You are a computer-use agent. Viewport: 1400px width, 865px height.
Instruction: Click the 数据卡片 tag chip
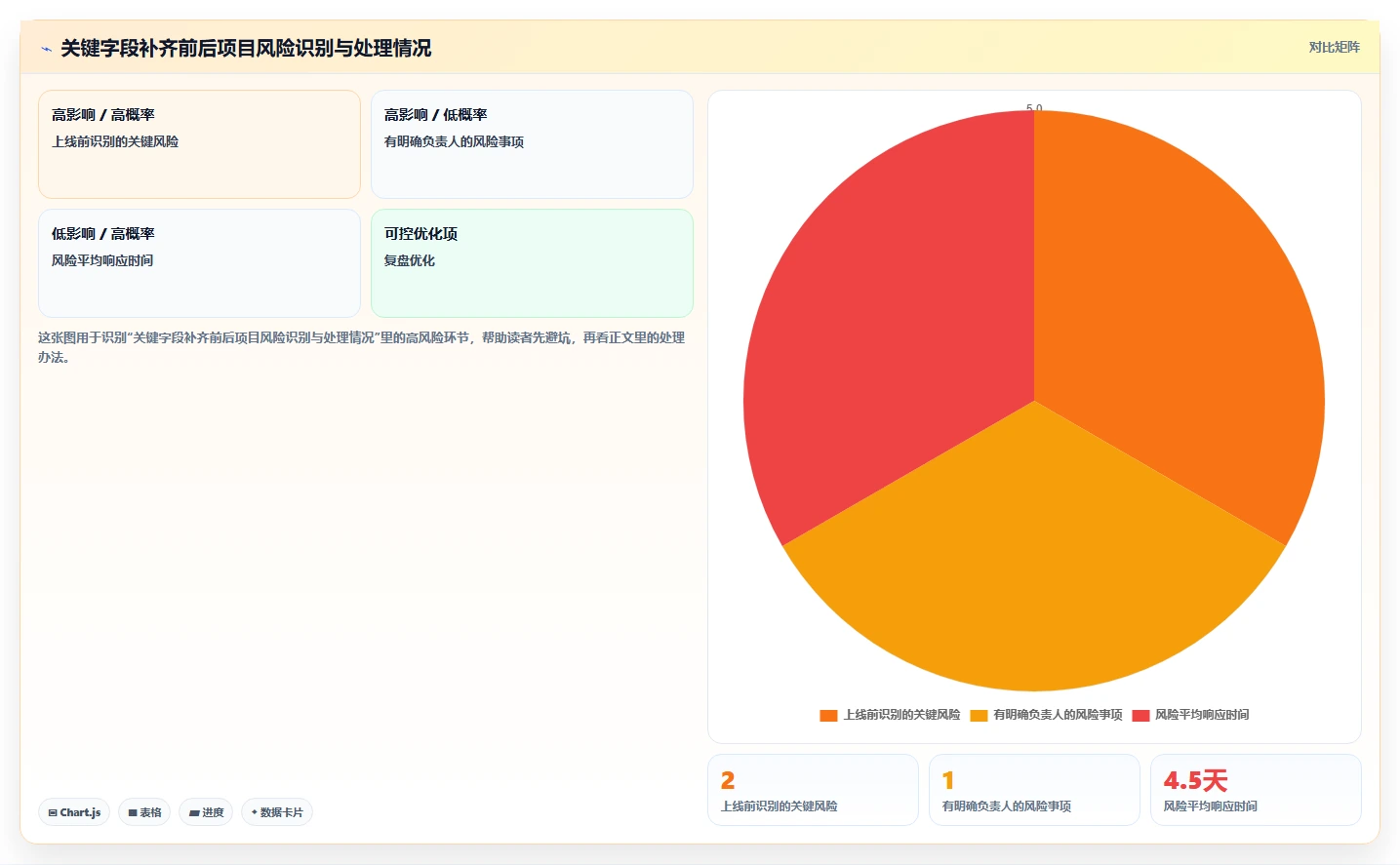pyautogui.click(x=277, y=812)
